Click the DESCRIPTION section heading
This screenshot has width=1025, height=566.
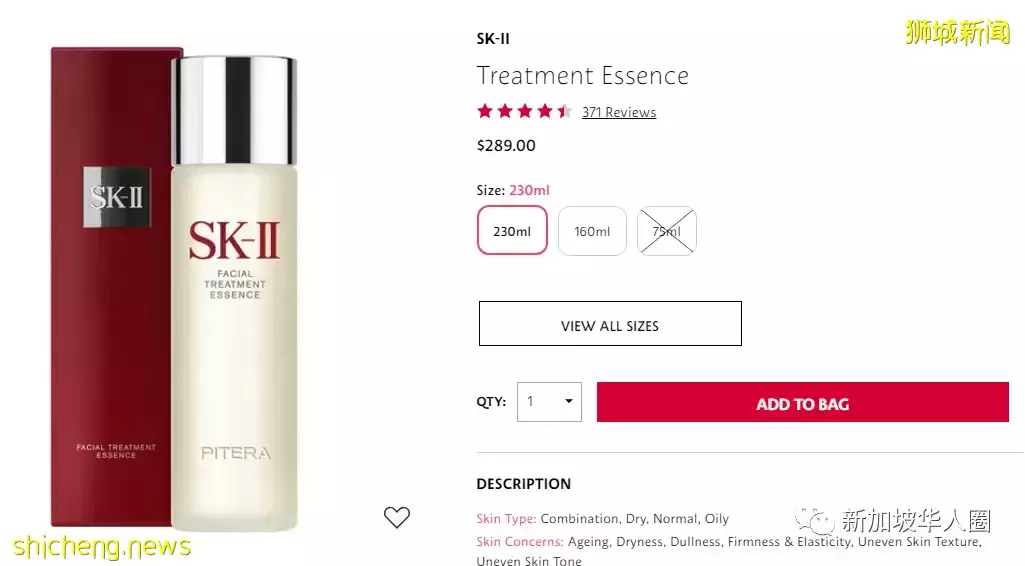point(524,484)
